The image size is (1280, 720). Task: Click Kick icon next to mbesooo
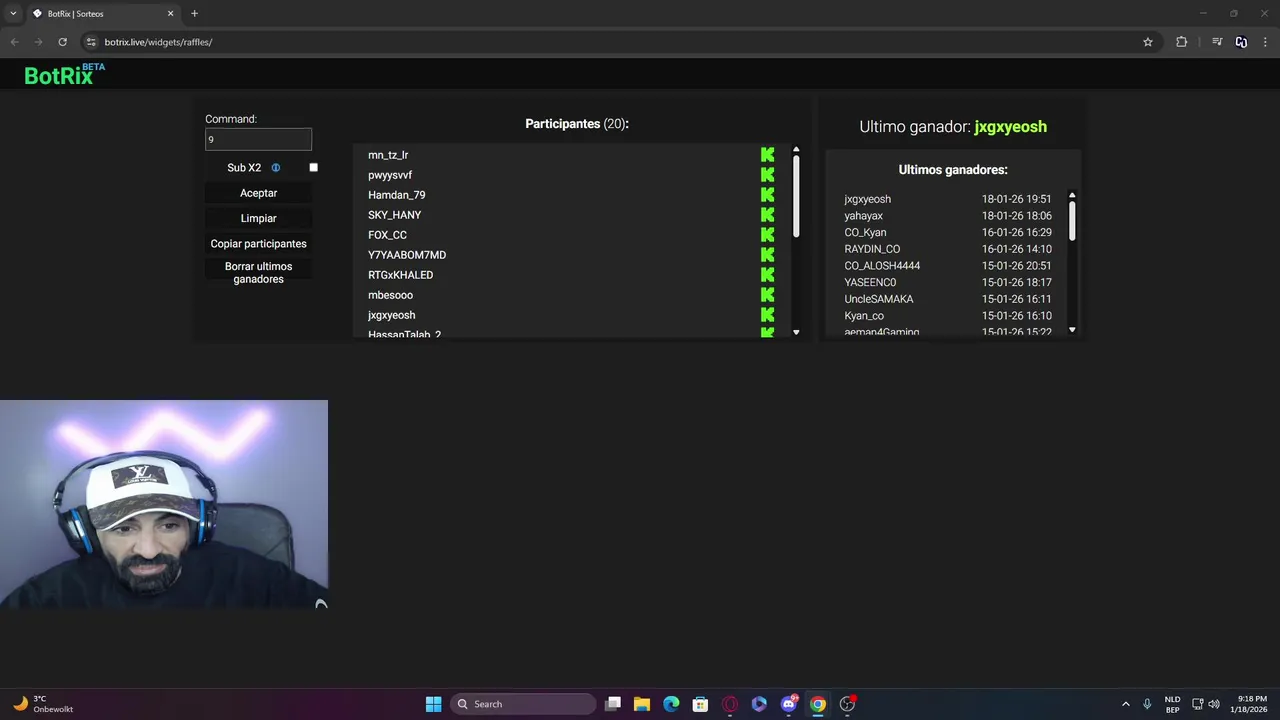click(x=767, y=295)
